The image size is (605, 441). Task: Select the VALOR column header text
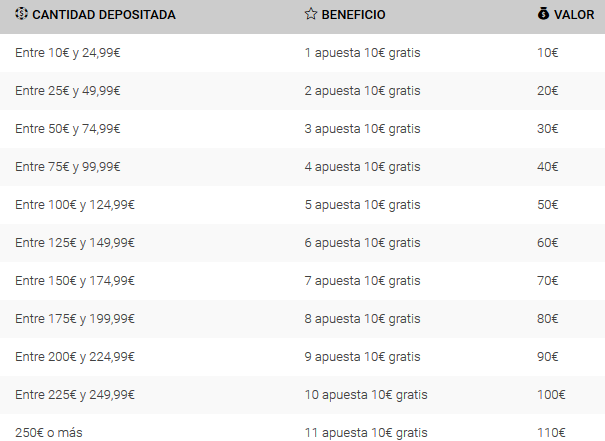(574, 15)
